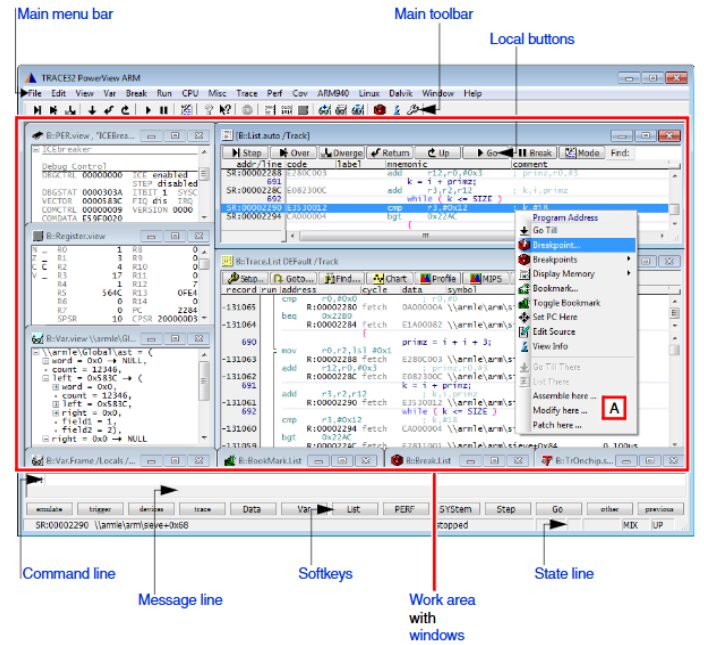Click the B::TrOnchip window icon
The image size is (704, 645).
(x=546, y=461)
